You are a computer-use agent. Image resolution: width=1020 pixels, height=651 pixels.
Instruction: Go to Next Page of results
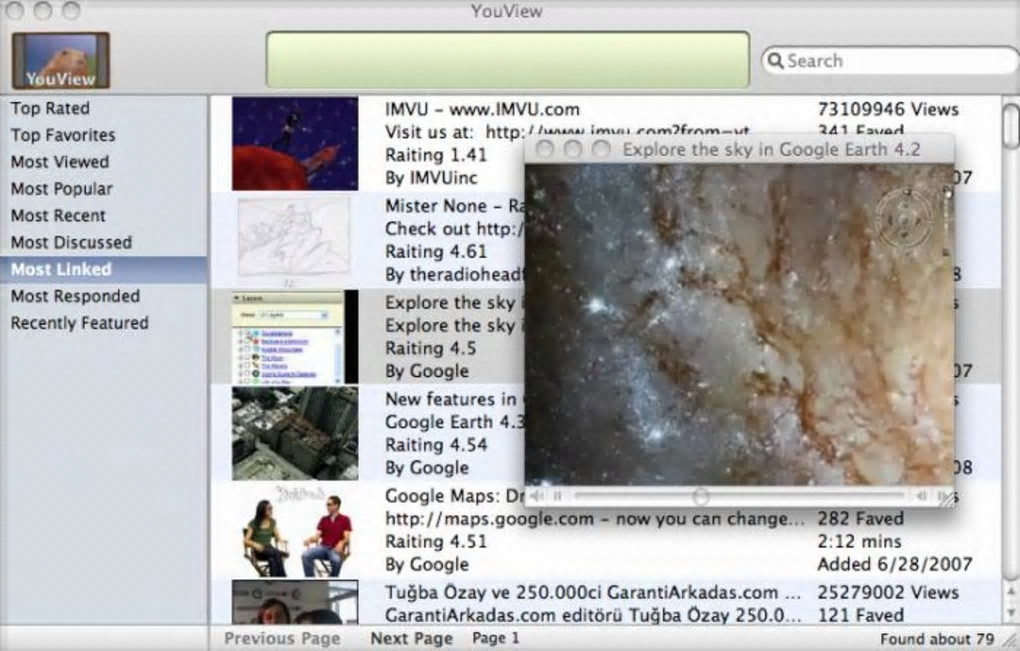[411, 638]
